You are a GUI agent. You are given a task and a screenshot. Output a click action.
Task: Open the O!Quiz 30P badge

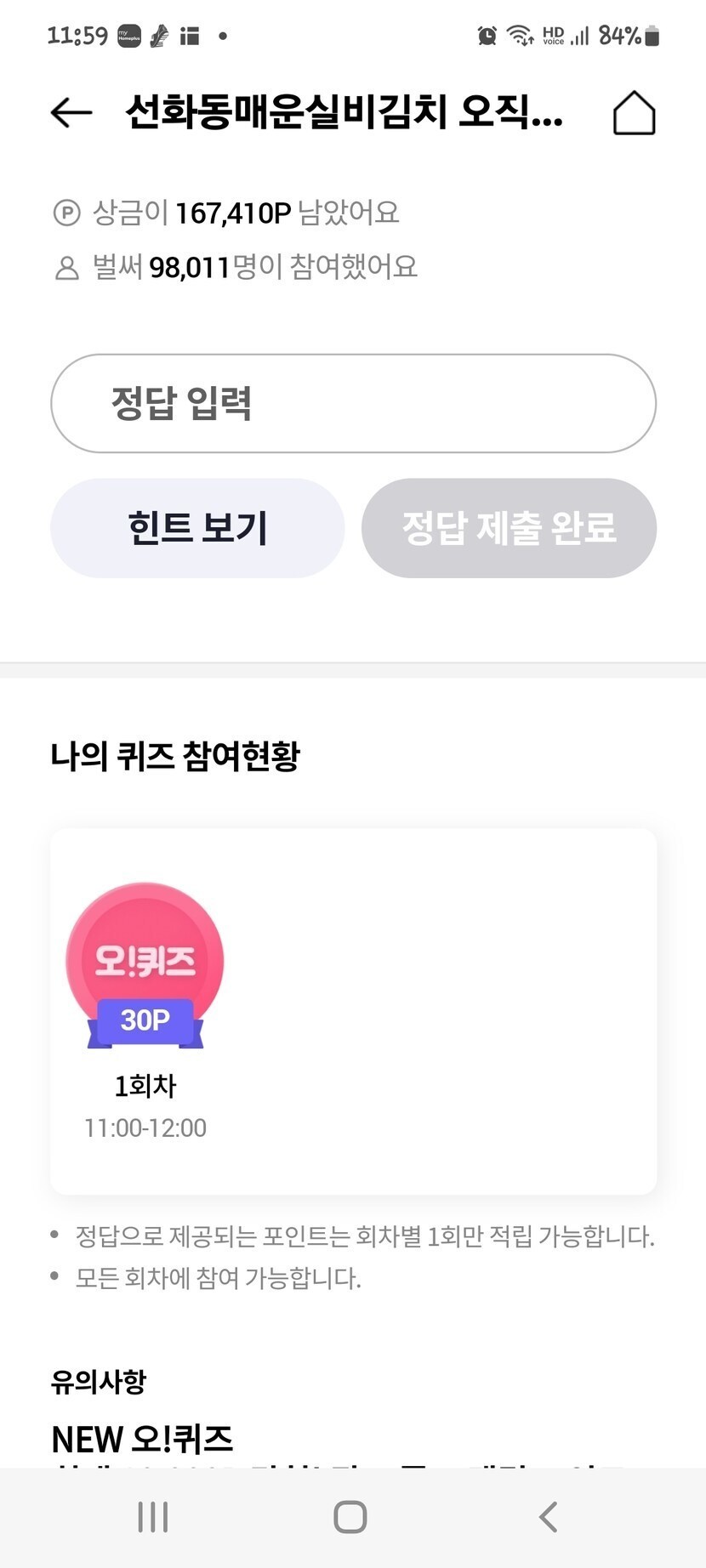(145, 966)
